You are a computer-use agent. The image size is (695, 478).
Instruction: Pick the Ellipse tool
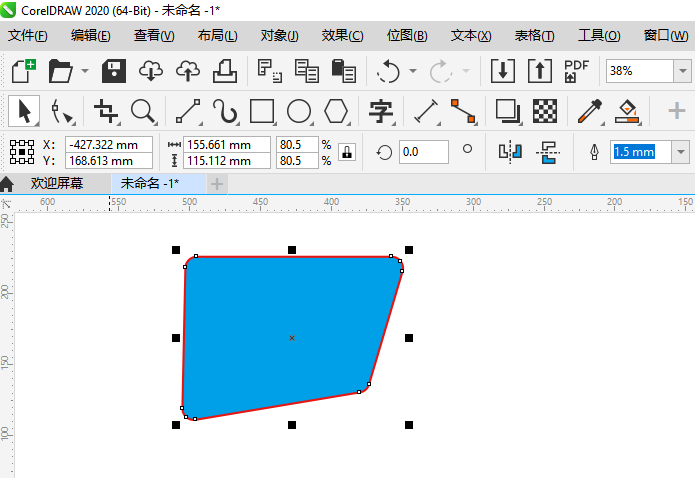299,111
